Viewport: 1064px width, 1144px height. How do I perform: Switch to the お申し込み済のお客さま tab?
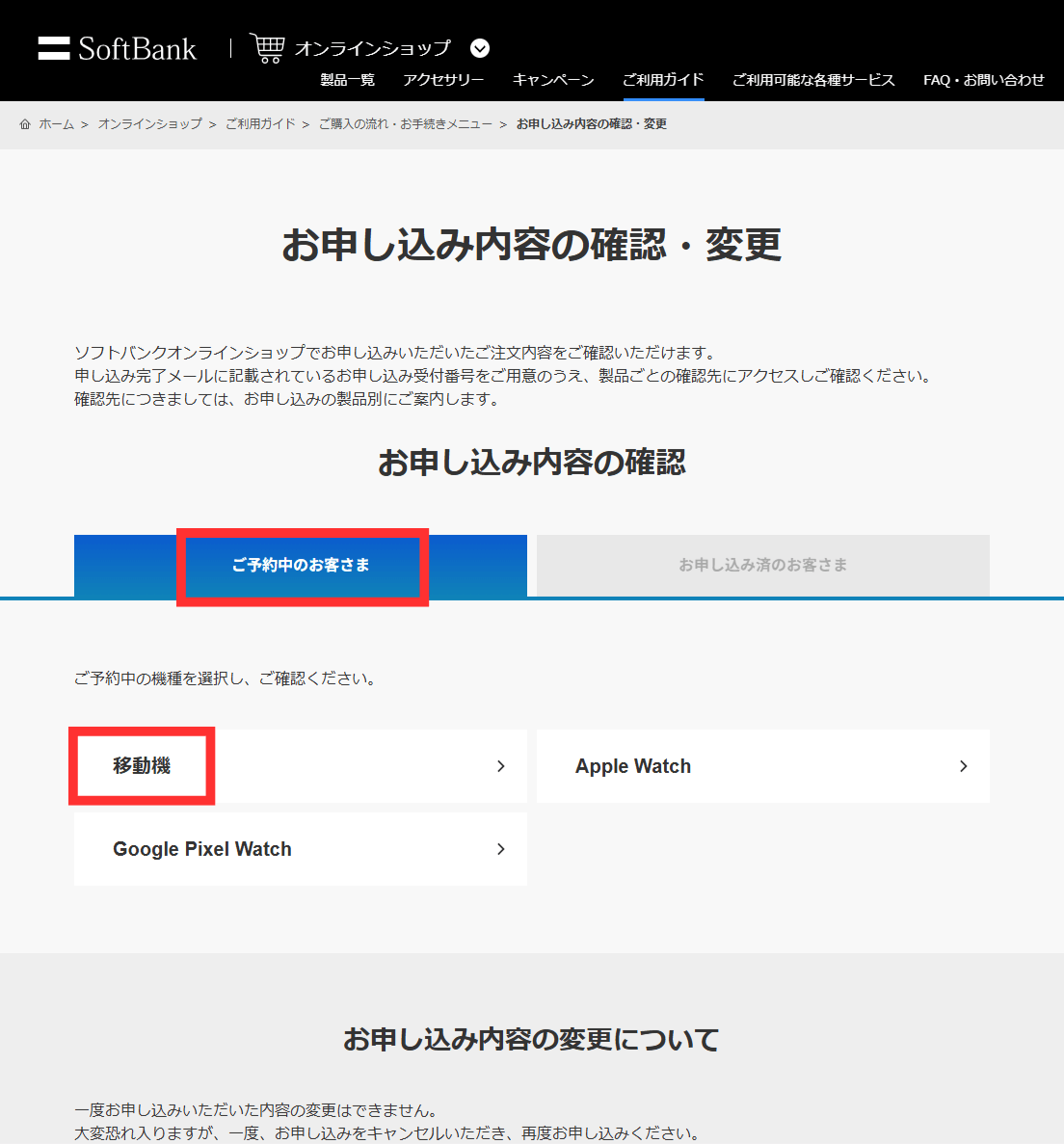click(x=761, y=566)
